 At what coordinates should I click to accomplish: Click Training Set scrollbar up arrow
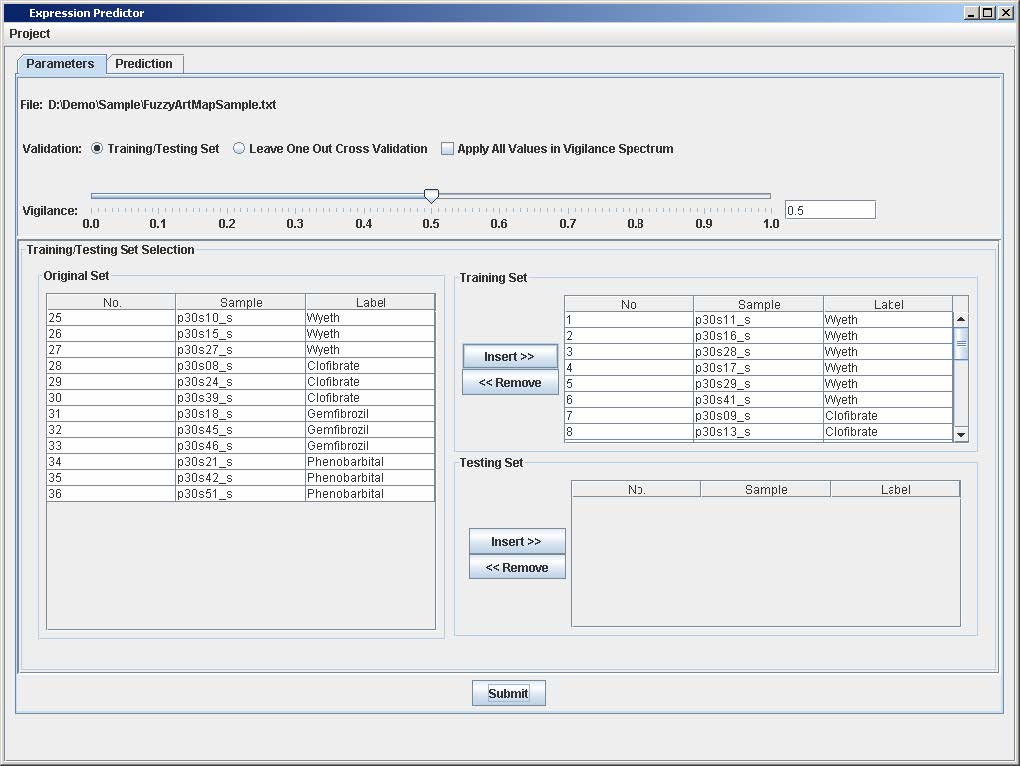[x=961, y=319]
